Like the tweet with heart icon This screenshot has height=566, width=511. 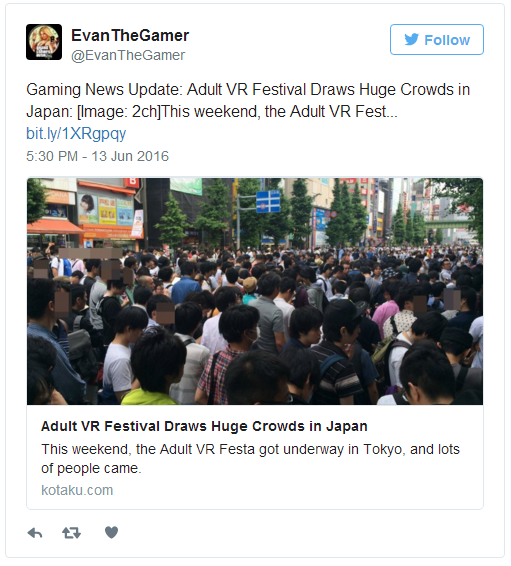pyautogui.click(x=111, y=532)
